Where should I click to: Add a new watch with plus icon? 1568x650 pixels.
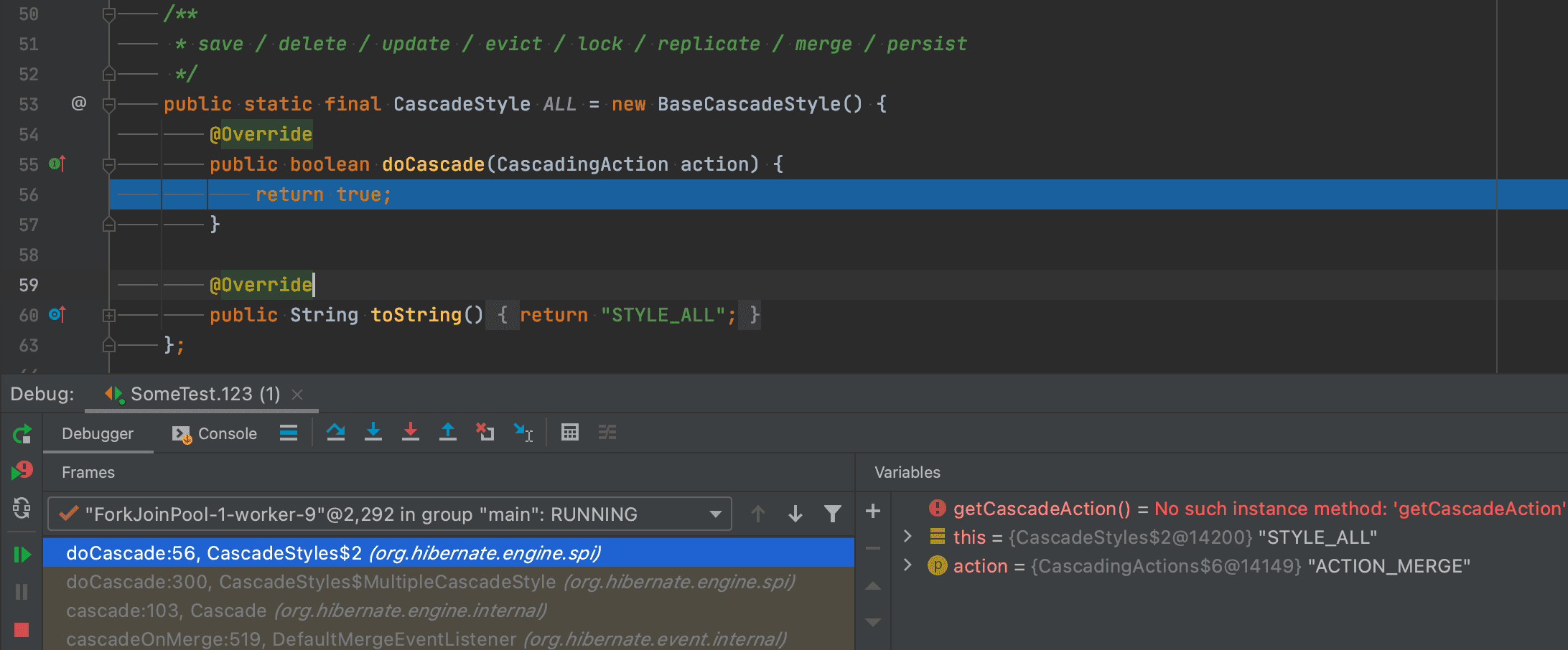873,512
